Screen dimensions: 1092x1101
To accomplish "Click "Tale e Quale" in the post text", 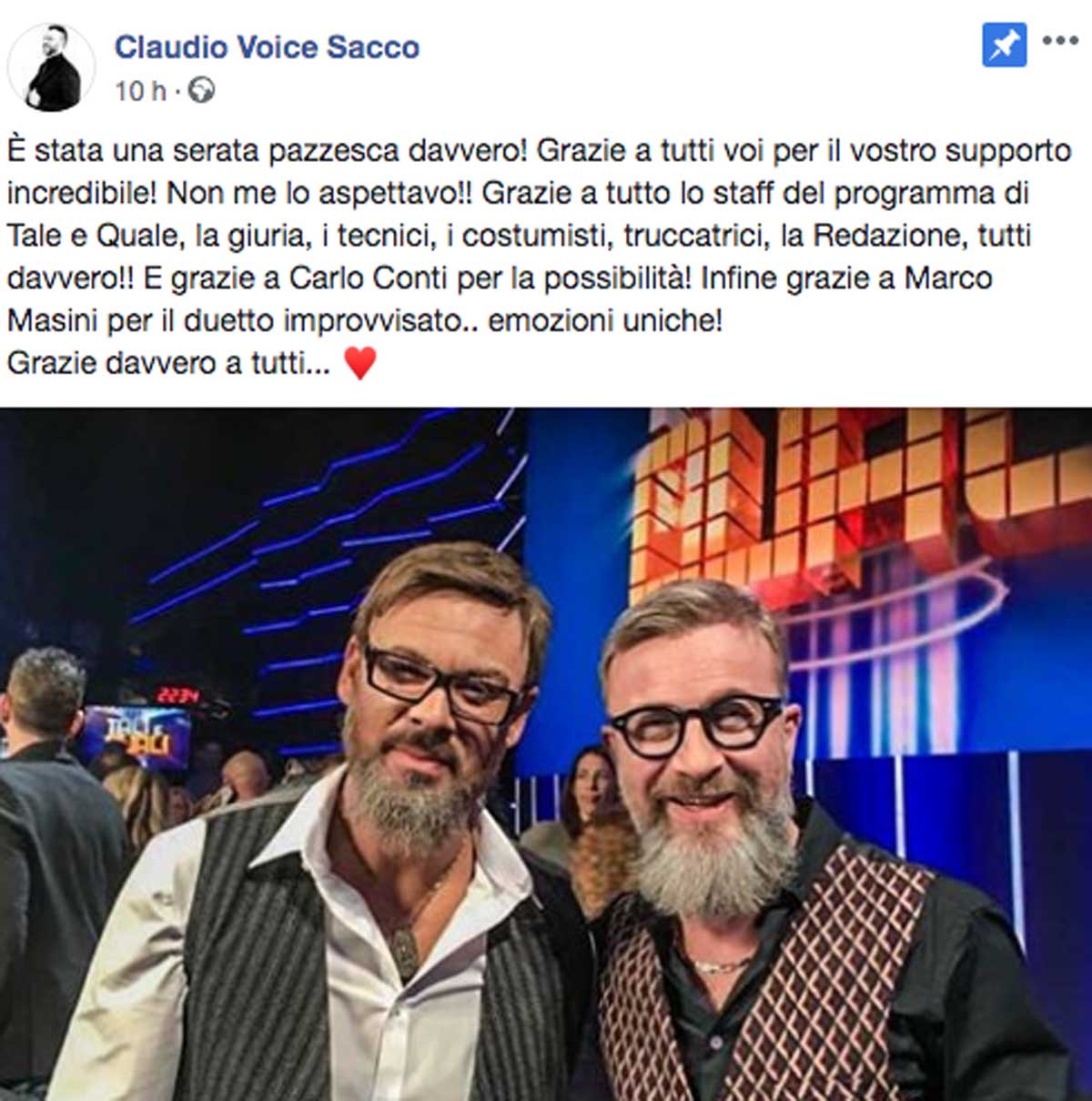I will pos(95,236).
